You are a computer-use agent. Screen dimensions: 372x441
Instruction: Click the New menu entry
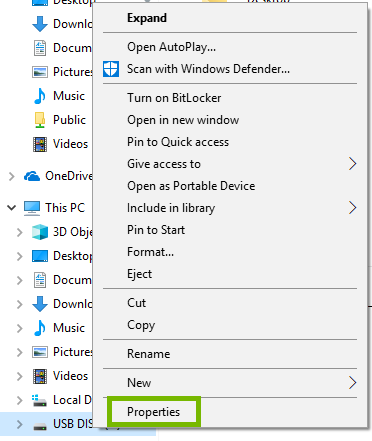[x=230, y=383]
